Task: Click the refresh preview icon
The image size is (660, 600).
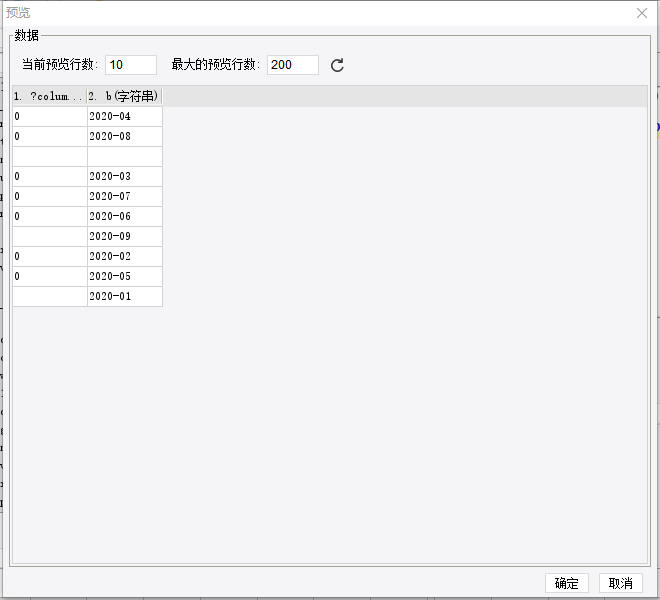Action: (x=337, y=65)
